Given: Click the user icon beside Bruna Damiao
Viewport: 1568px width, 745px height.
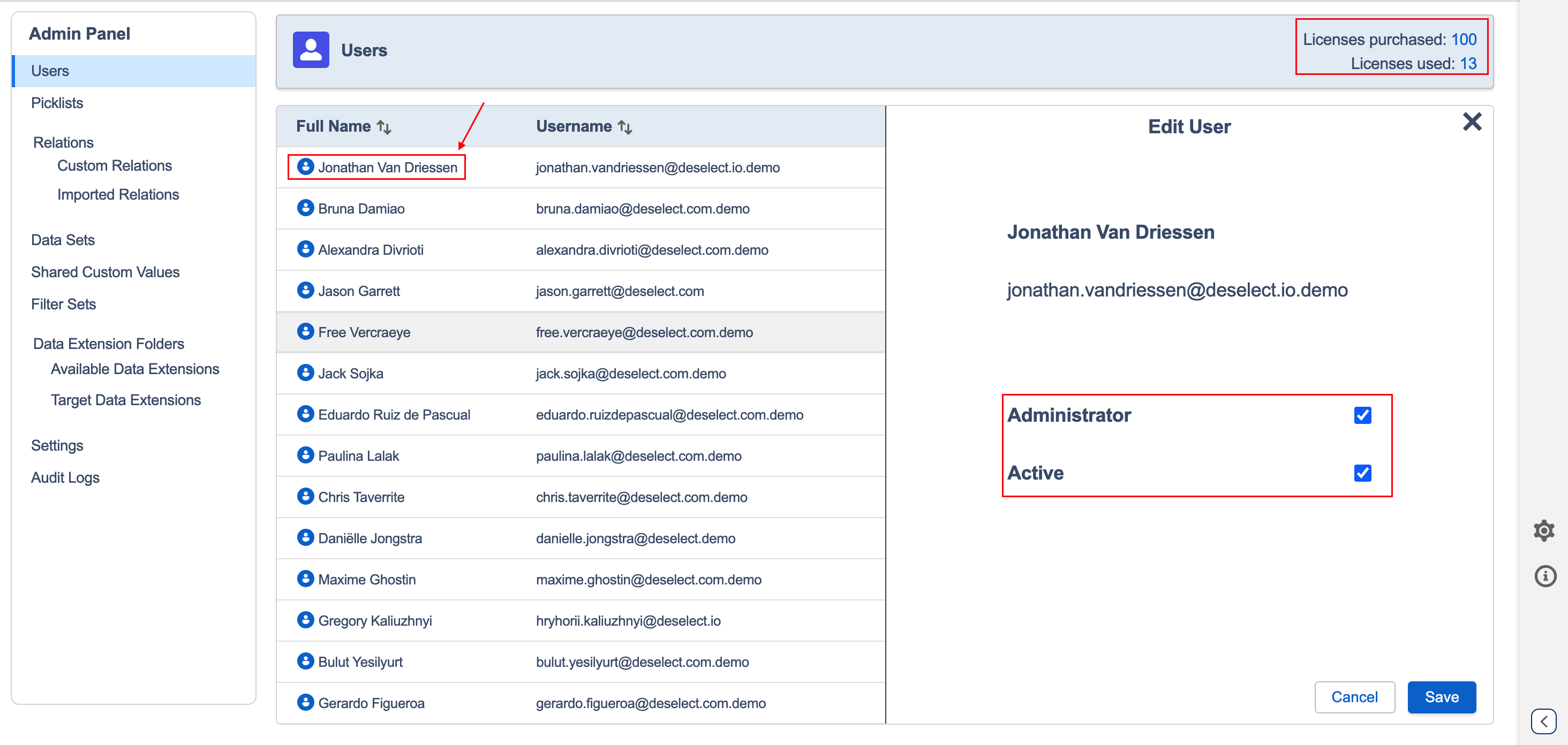Looking at the screenshot, I should pyautogui.click(x=305, y=207).
